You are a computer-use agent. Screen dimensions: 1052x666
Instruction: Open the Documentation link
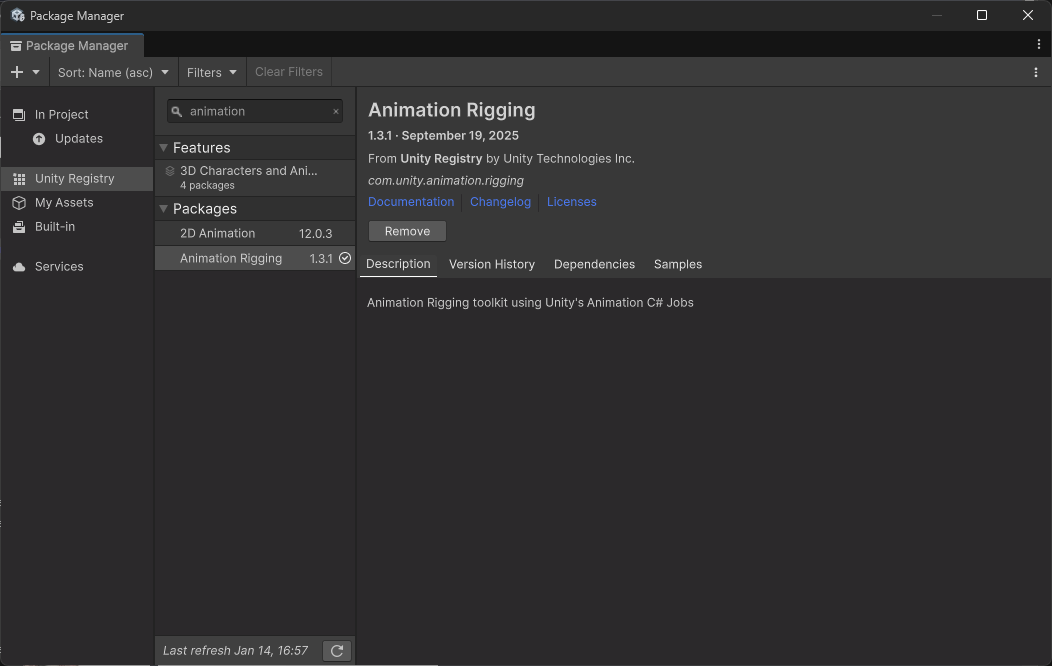click(x=411, y=202)
